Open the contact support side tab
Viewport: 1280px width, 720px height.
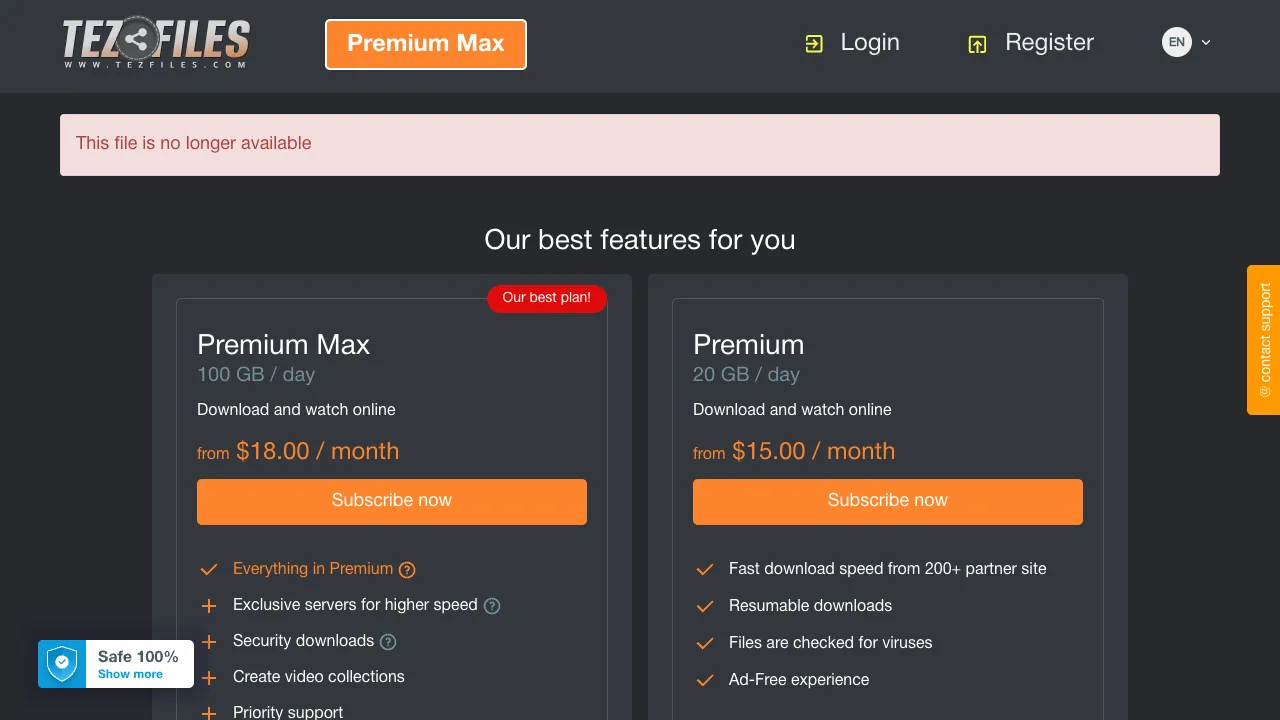coord(1264,340)
